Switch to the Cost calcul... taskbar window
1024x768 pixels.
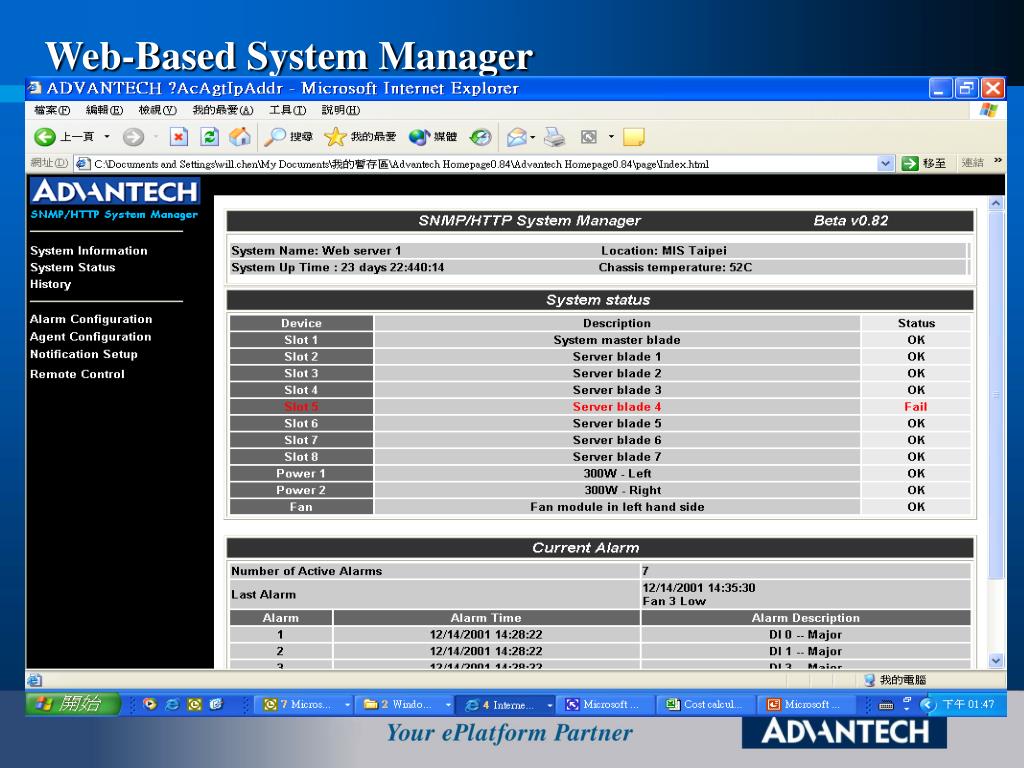705,705
